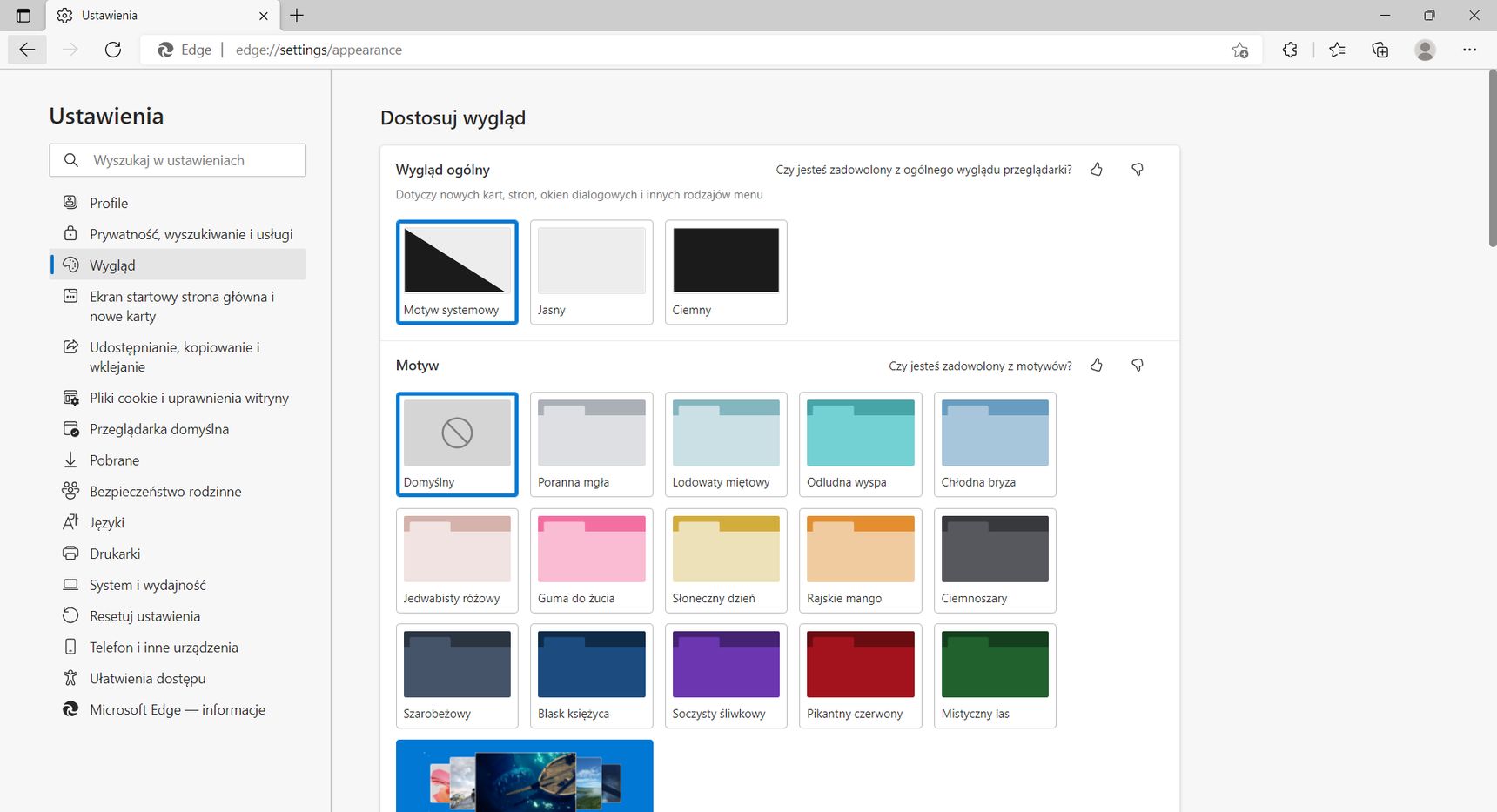Choose the Ciemnoszary theme
This screenshot has width=1497, height=812.
[x=995, y=560]
